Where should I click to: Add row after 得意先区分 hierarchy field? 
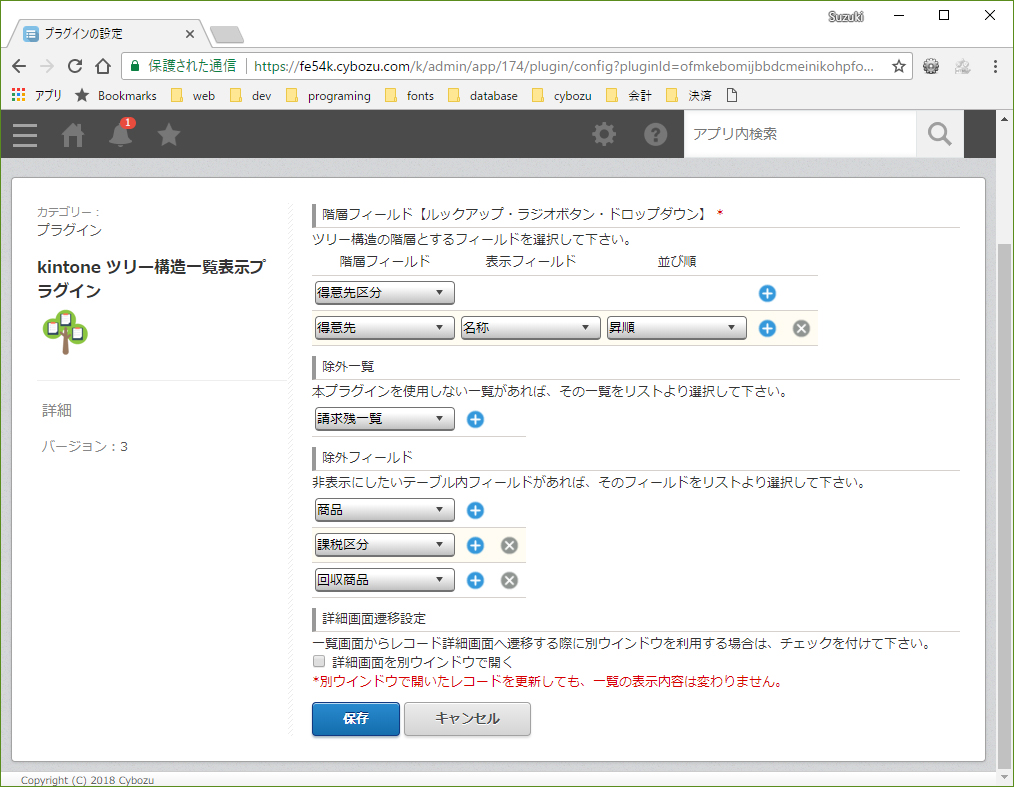point(767,294)
